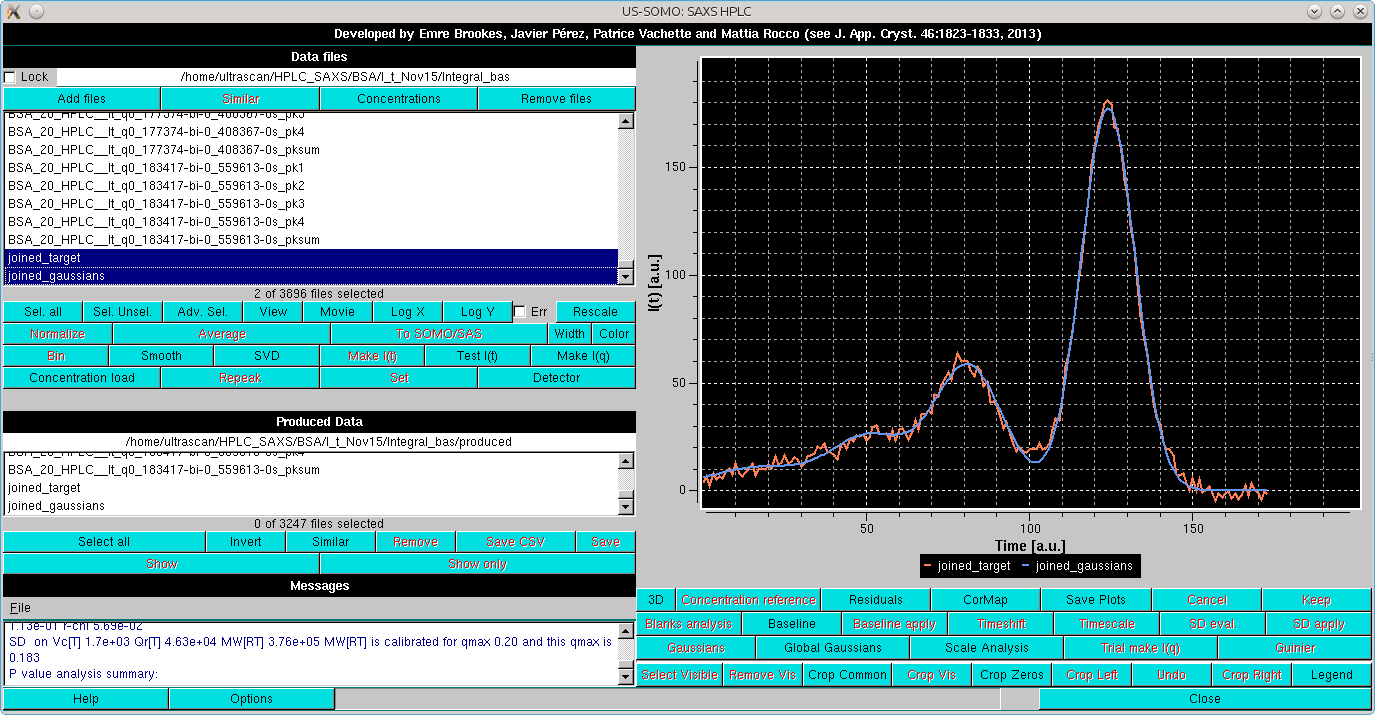
Task: Click the Cancel button
Action: click(1207, 600)
